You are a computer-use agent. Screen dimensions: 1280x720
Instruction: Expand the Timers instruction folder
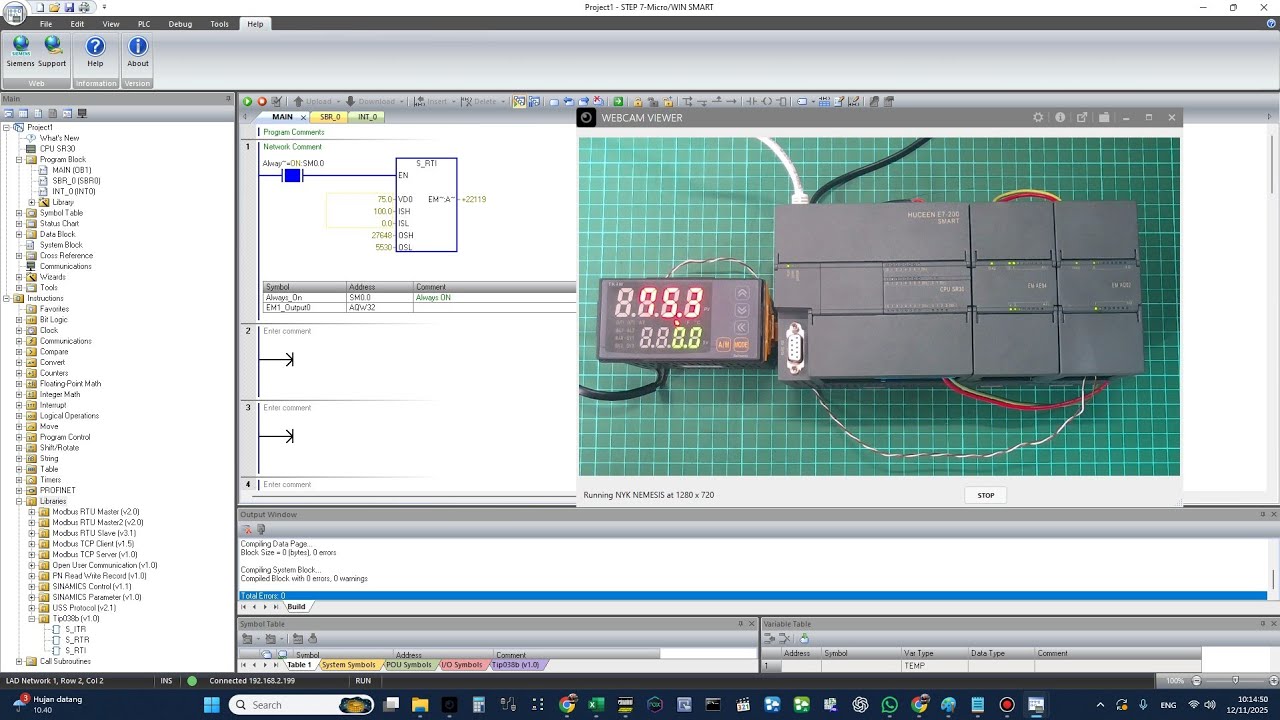pyautogui.click(x=19, y=480)
